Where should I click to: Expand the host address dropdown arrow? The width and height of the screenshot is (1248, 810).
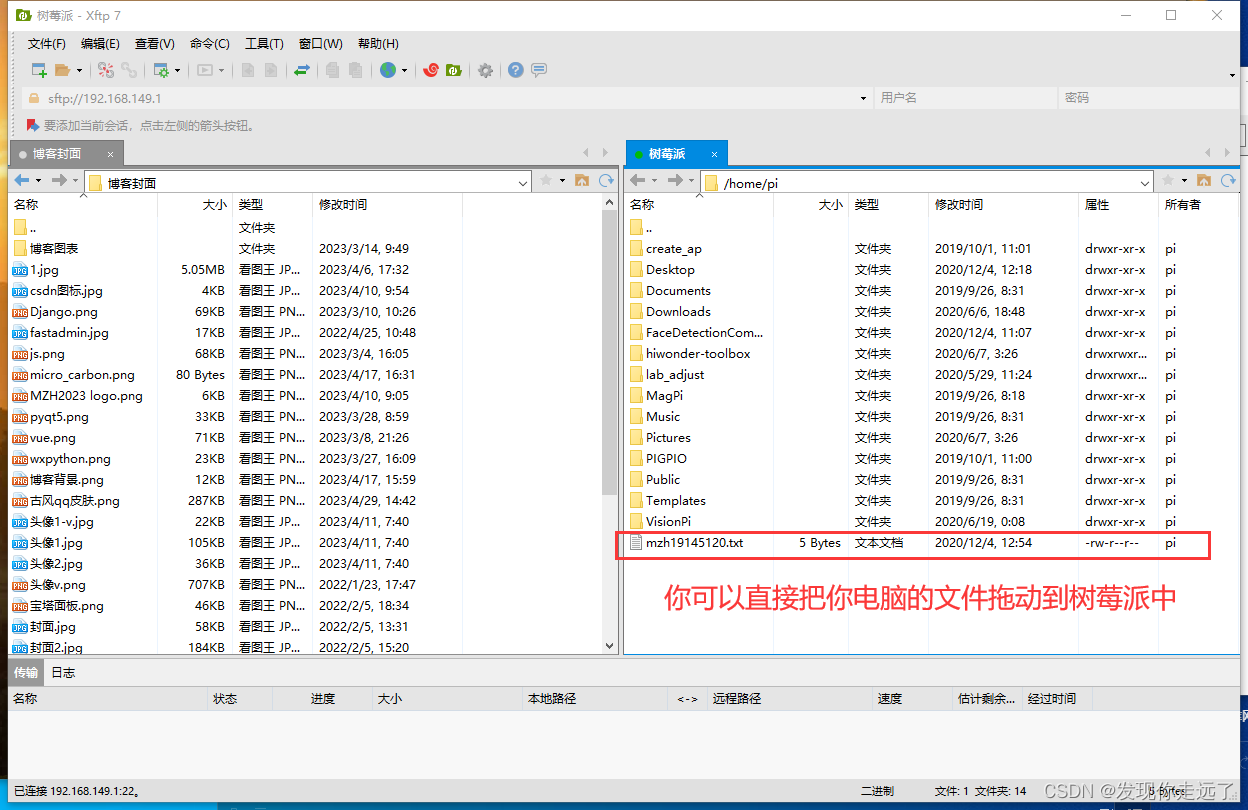[x=864, y=98]
